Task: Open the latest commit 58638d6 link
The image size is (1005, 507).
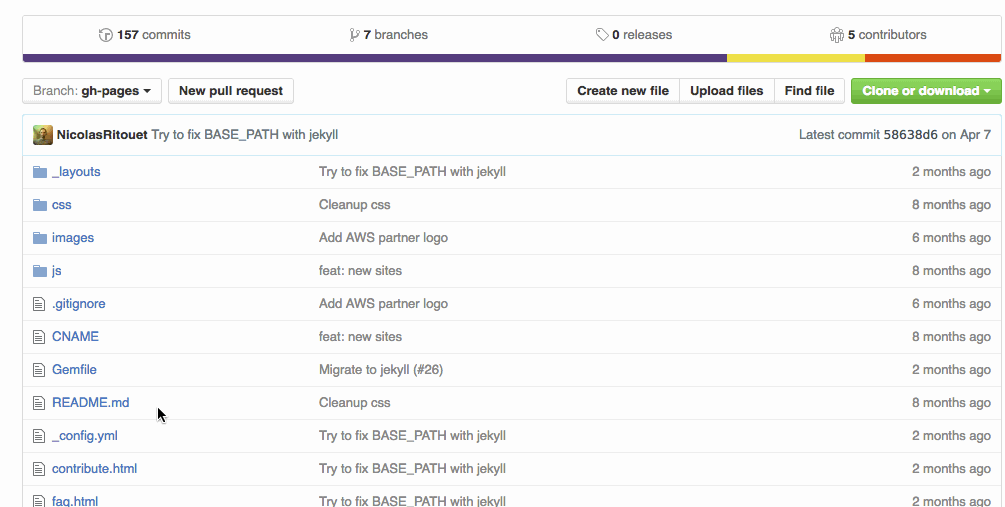Action: (x=910, y=135)
